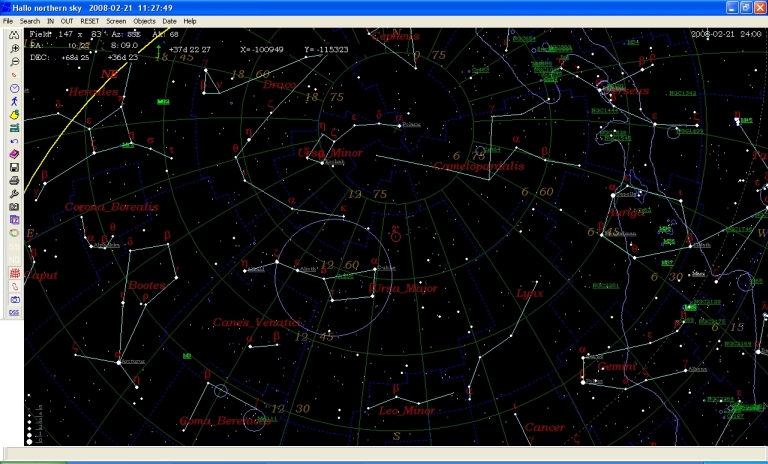Click the Leo_Minor constellation label
Image resolution: width=768 pixels, height=464 pixels.
point(407,411)
